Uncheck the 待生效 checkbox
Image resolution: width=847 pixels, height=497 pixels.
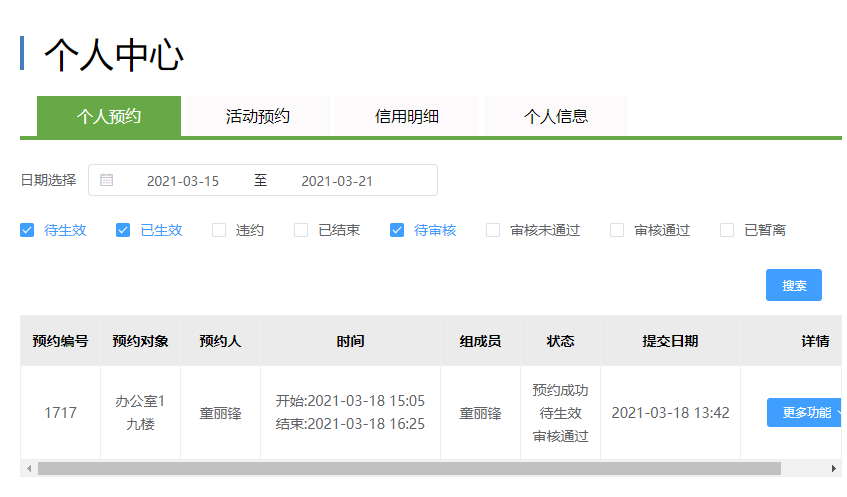27,230
